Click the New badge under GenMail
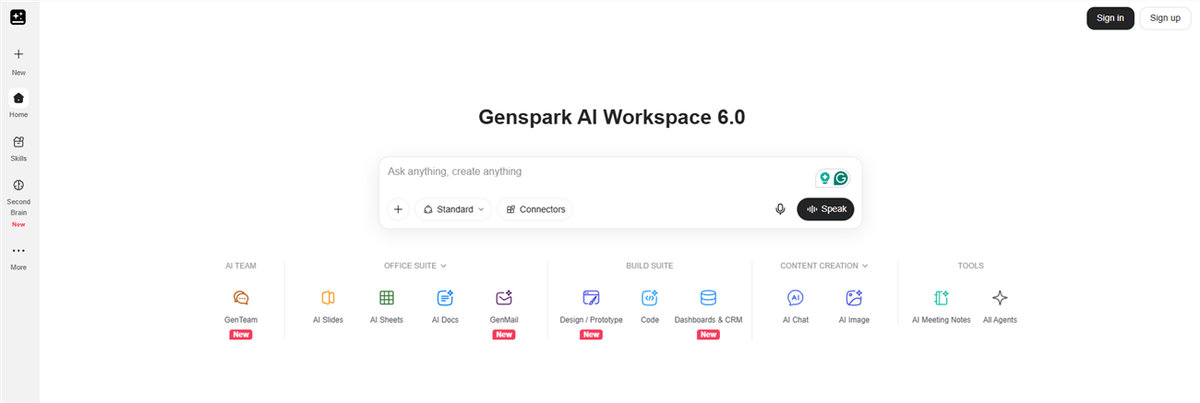Viewport: 1200px width, 403px height. (x=504, y=335)
